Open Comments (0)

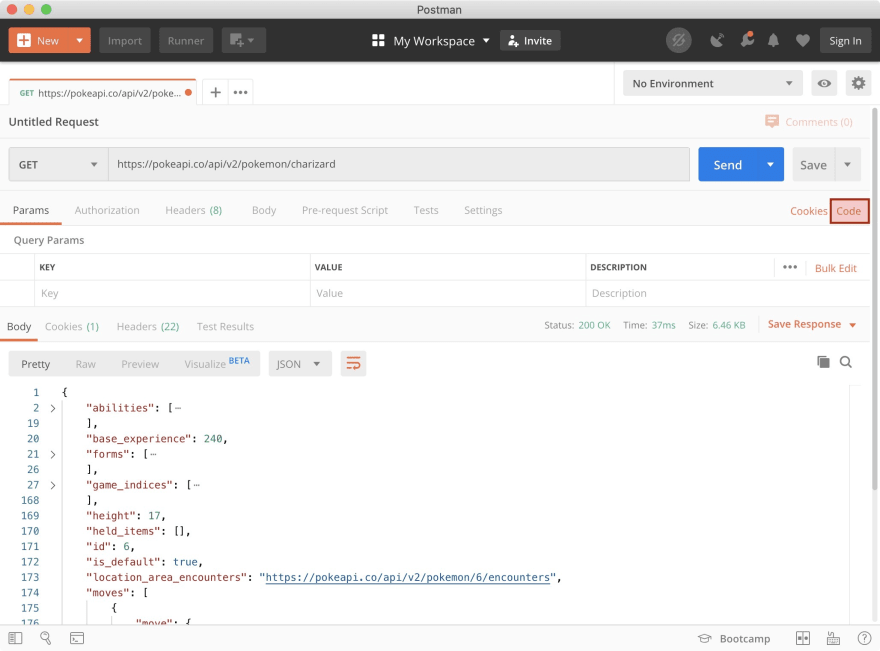pos(809,122)
